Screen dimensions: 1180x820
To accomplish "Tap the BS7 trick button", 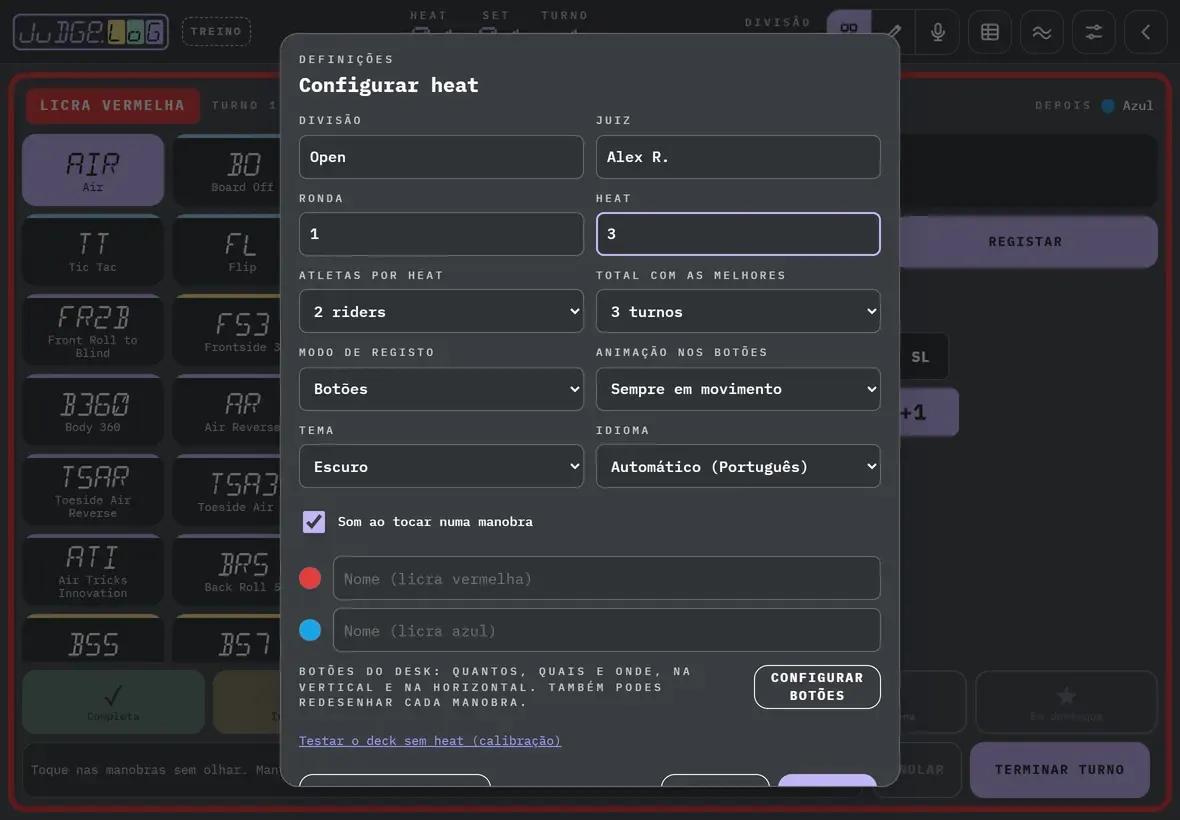I will pyautogui.click(x=227, y=639).
